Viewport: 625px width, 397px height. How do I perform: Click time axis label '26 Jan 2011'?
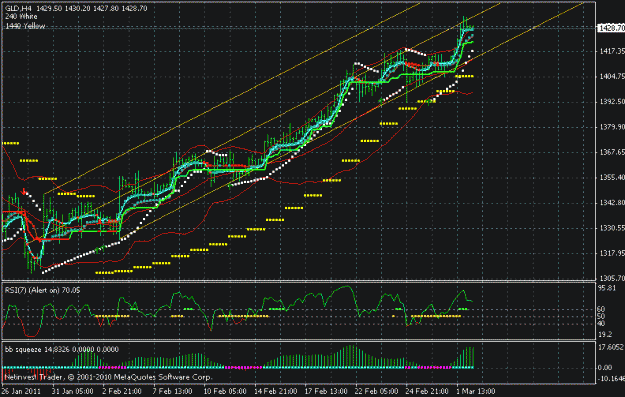(x=22, y=391)
